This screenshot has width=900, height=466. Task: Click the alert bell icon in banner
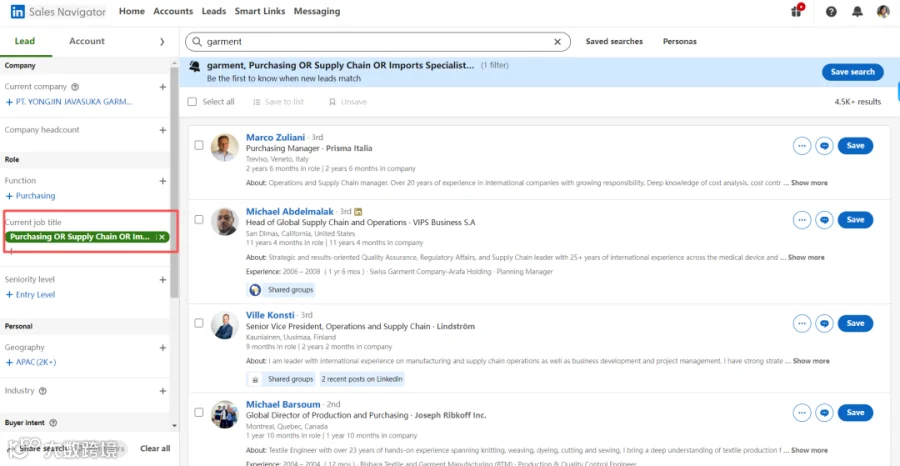pos(195,66)
